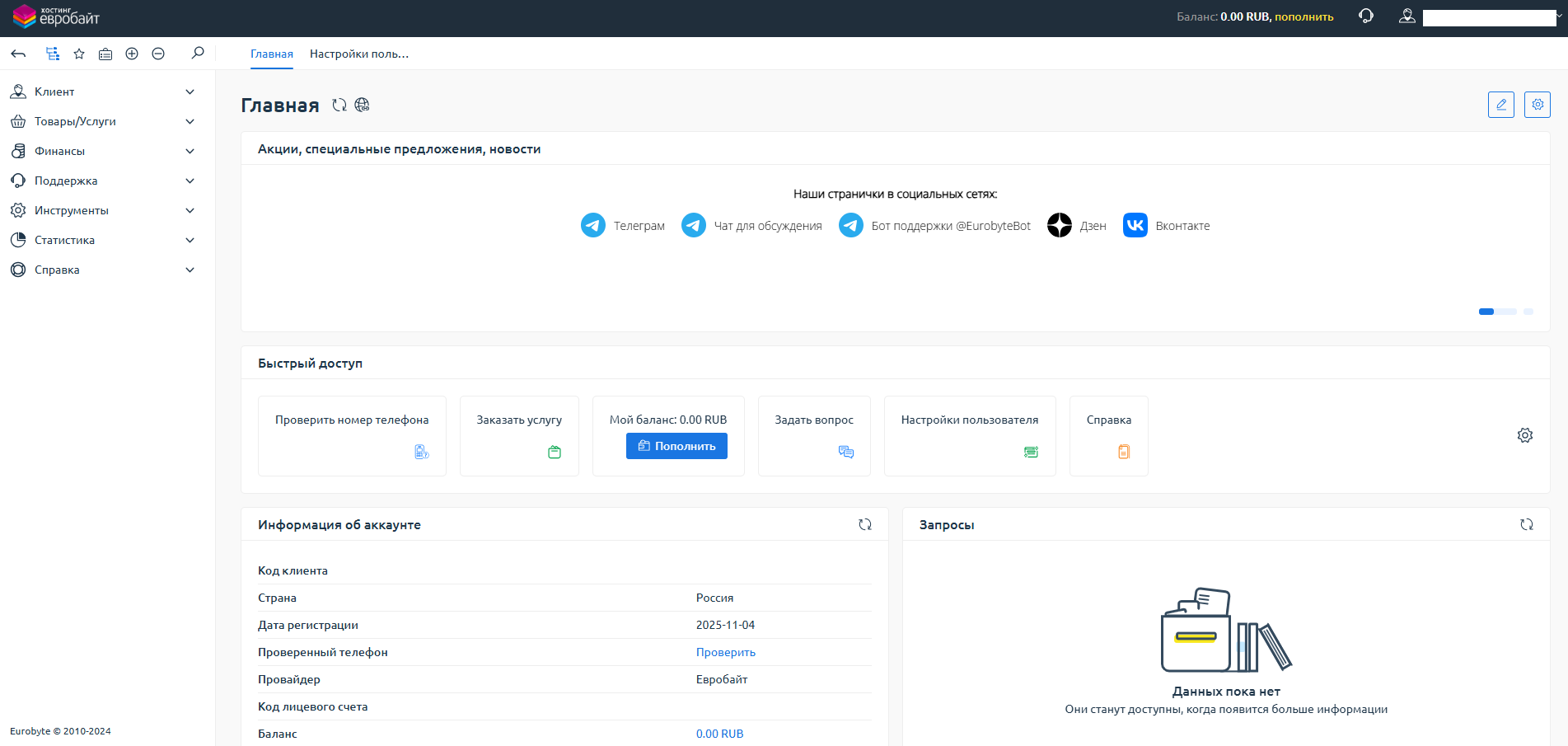The height and width of the screenshot is (746, 1568).
Task: Go to the second slide of the news carousel
Action: click(x=1507, y=312)
